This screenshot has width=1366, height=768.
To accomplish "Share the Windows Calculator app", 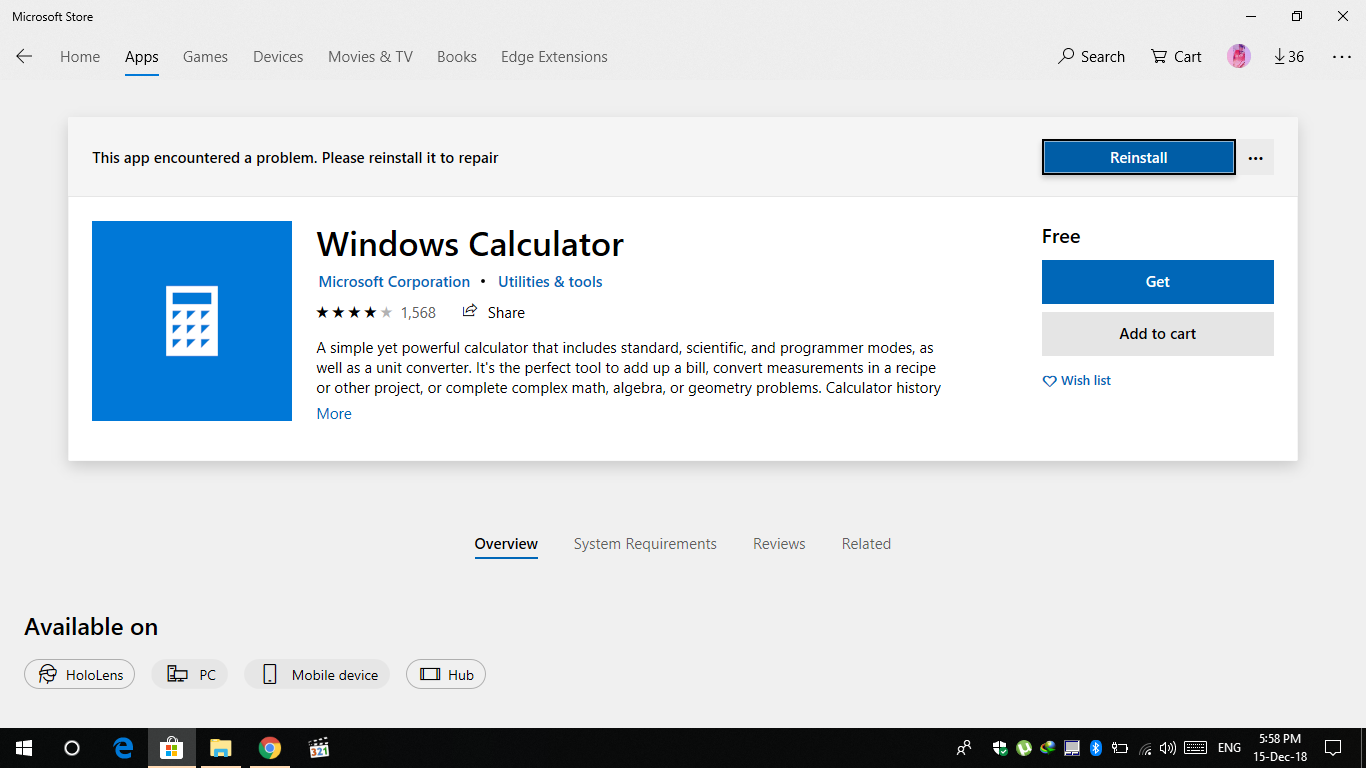I will click(493, 312).
